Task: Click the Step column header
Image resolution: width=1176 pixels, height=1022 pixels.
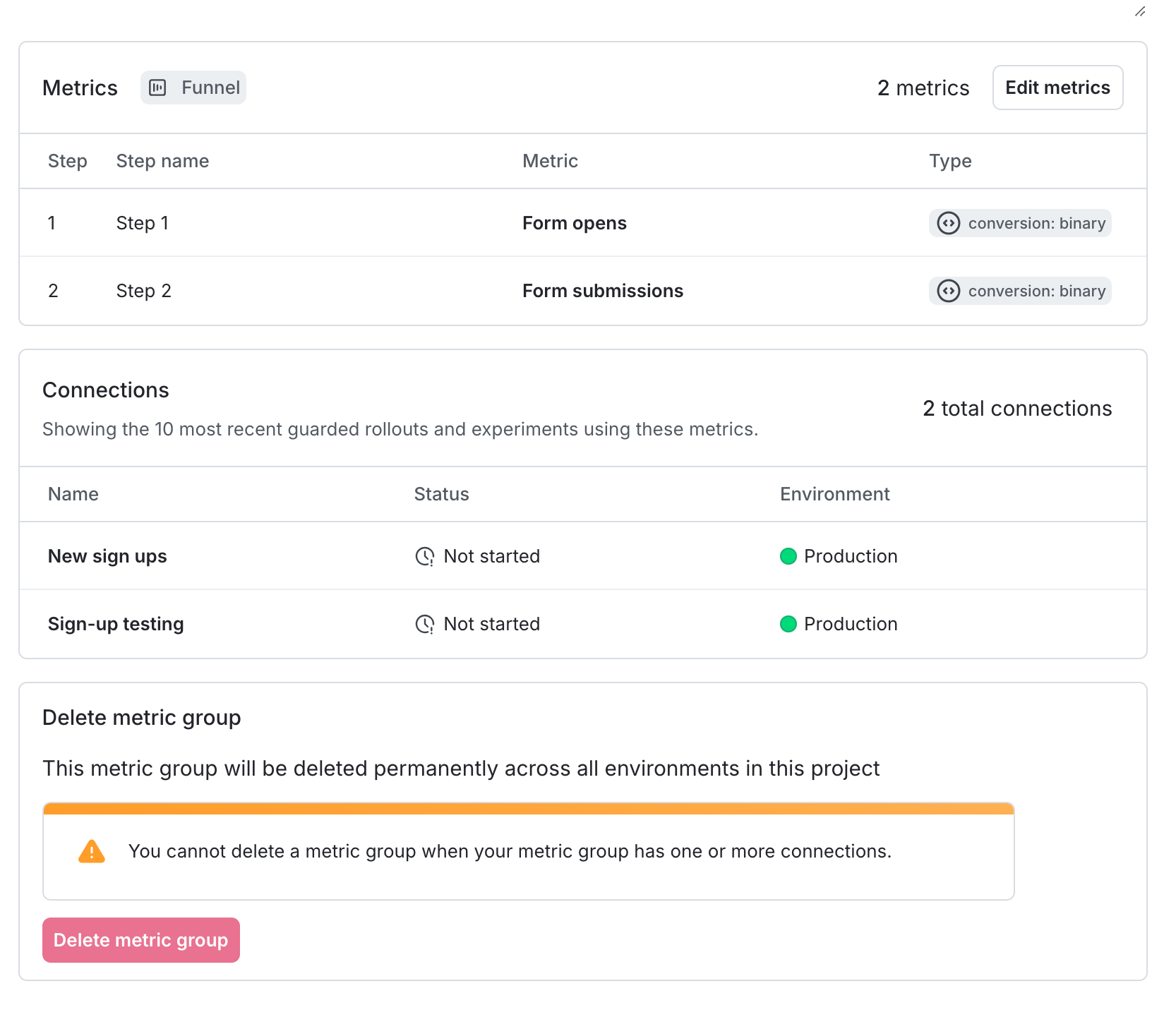Action: (x=68, y=161)
